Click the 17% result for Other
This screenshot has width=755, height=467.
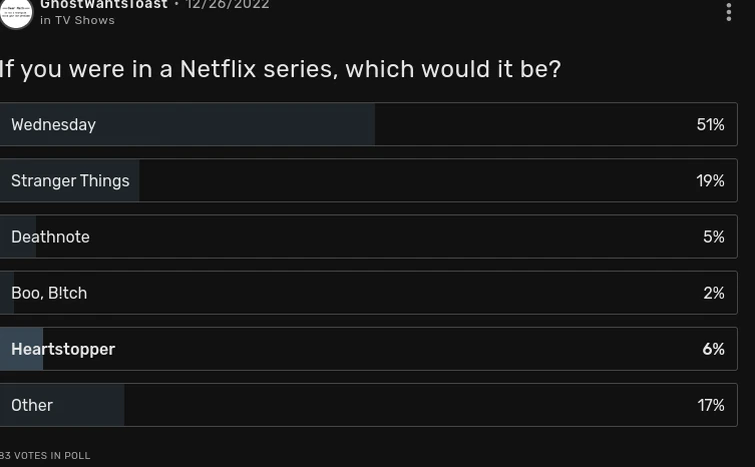coord(710,405)
